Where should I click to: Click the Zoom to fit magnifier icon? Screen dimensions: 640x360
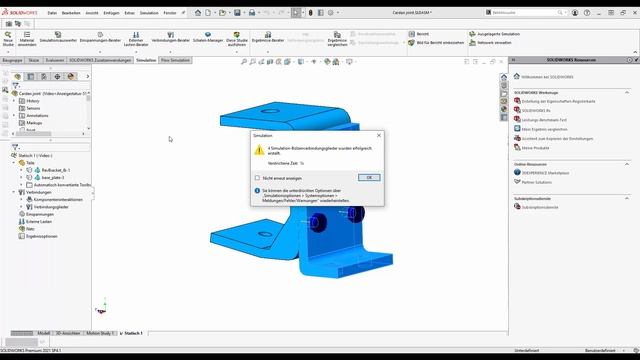[x=244, y=62]
